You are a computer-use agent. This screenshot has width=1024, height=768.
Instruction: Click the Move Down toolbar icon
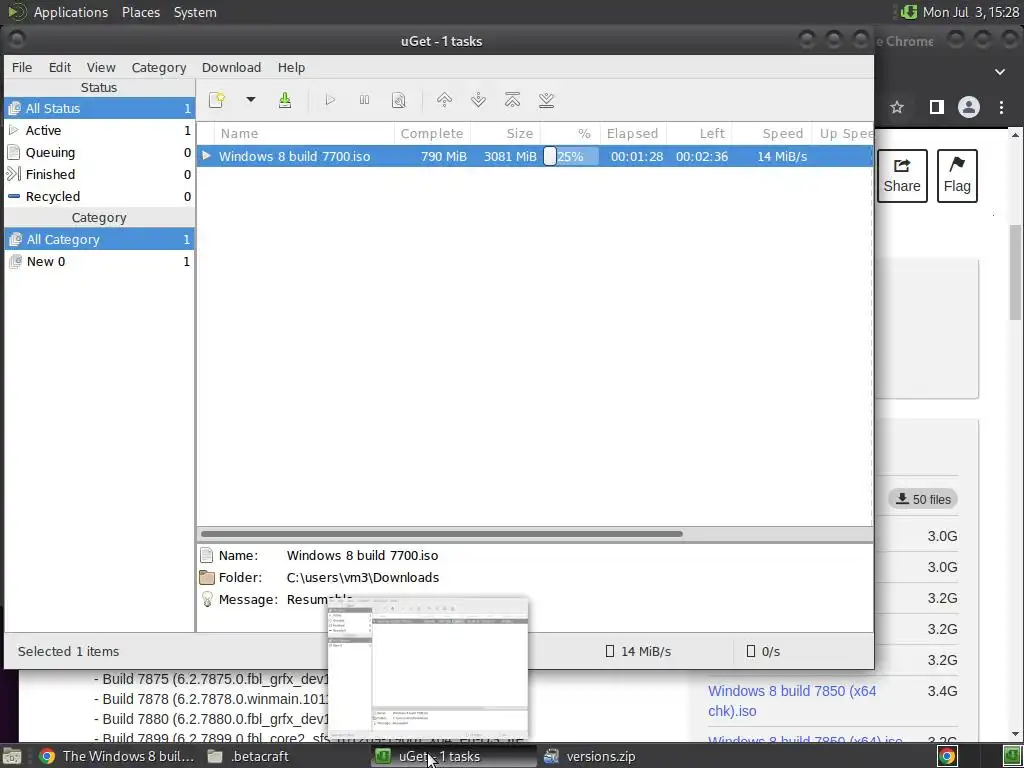tap(478, 100)
